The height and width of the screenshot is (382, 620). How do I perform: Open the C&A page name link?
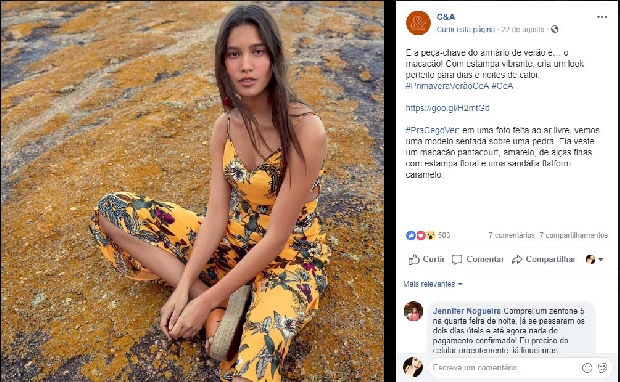click(446, 17)
